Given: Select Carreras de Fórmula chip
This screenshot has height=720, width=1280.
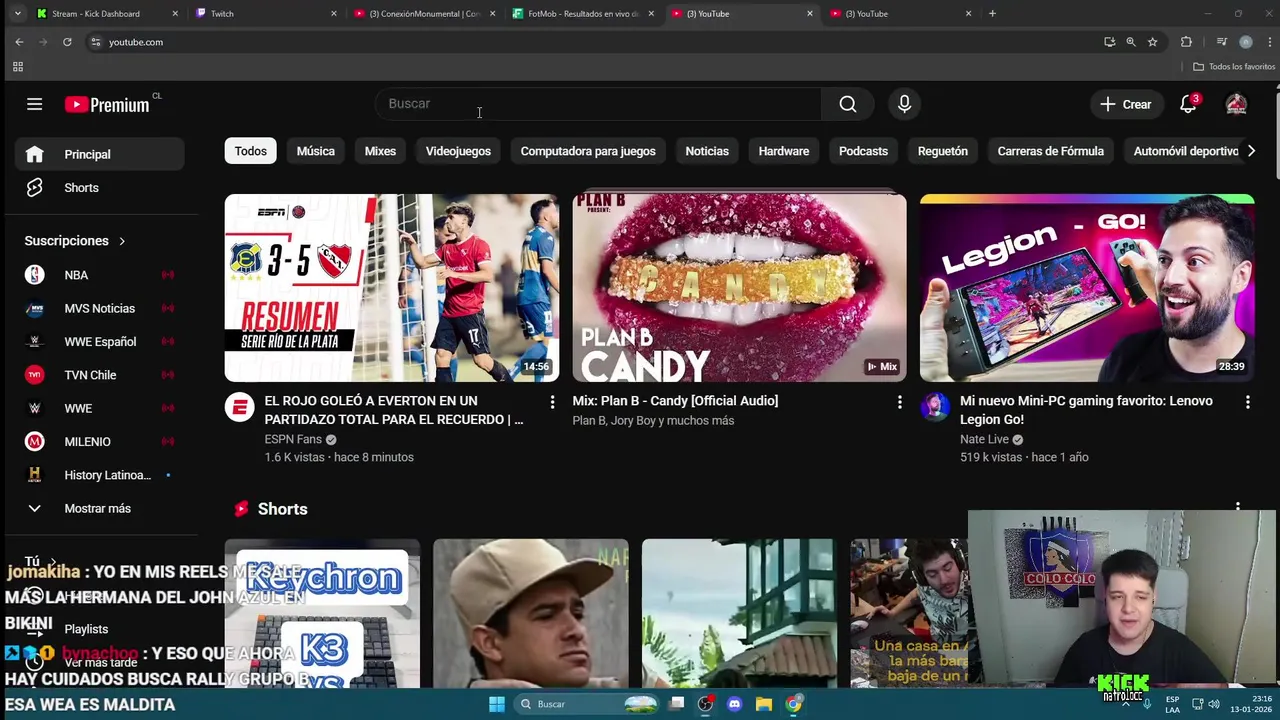Looking at the screenshot, I should point(1051,151).
